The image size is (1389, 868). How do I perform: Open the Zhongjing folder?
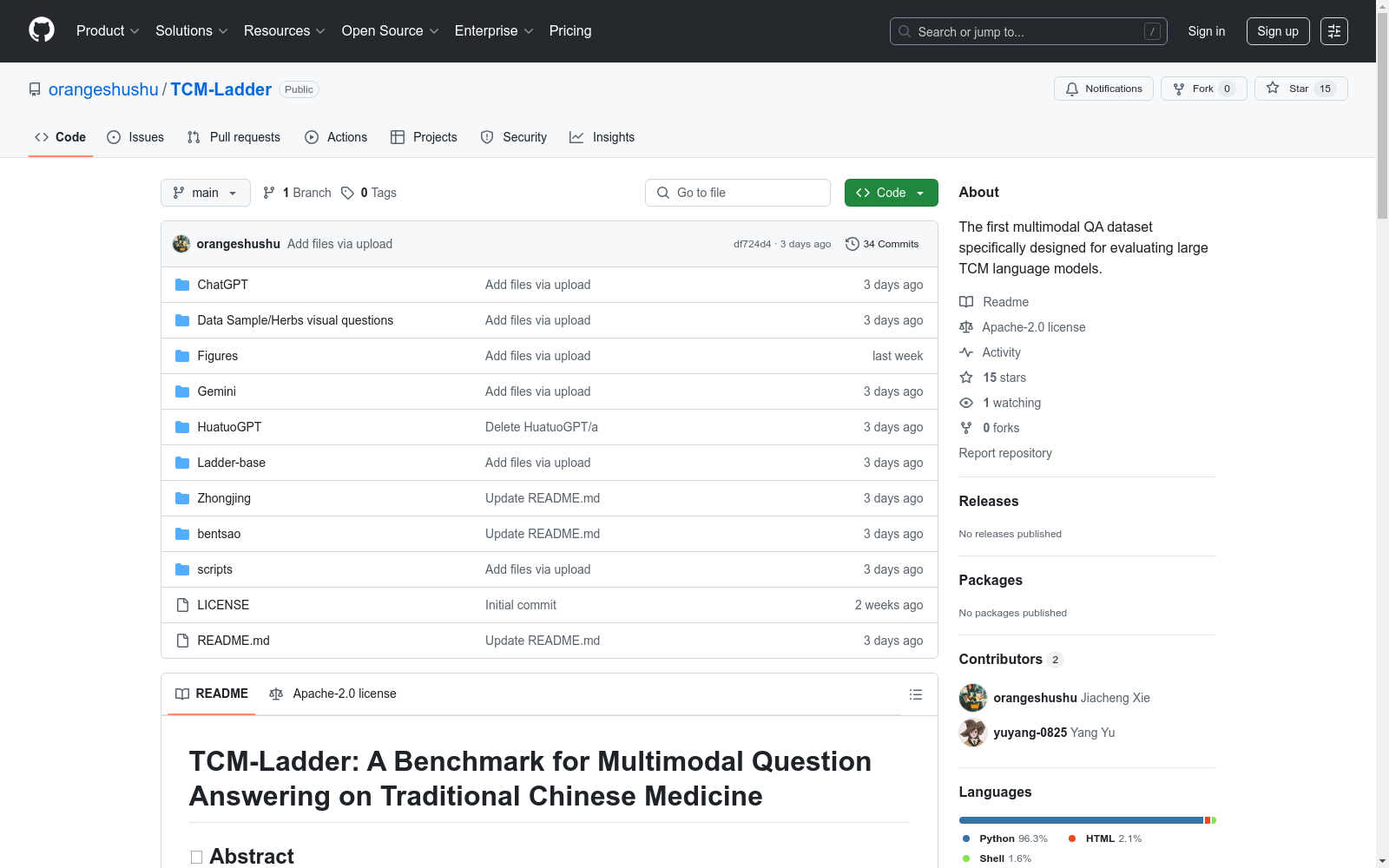[224, 498]
